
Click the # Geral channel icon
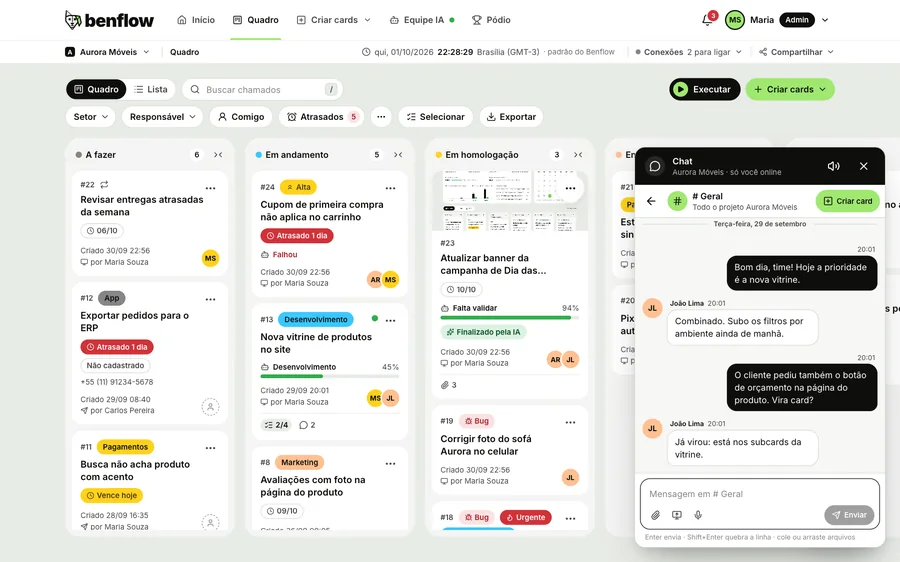[x=677, y=201]
